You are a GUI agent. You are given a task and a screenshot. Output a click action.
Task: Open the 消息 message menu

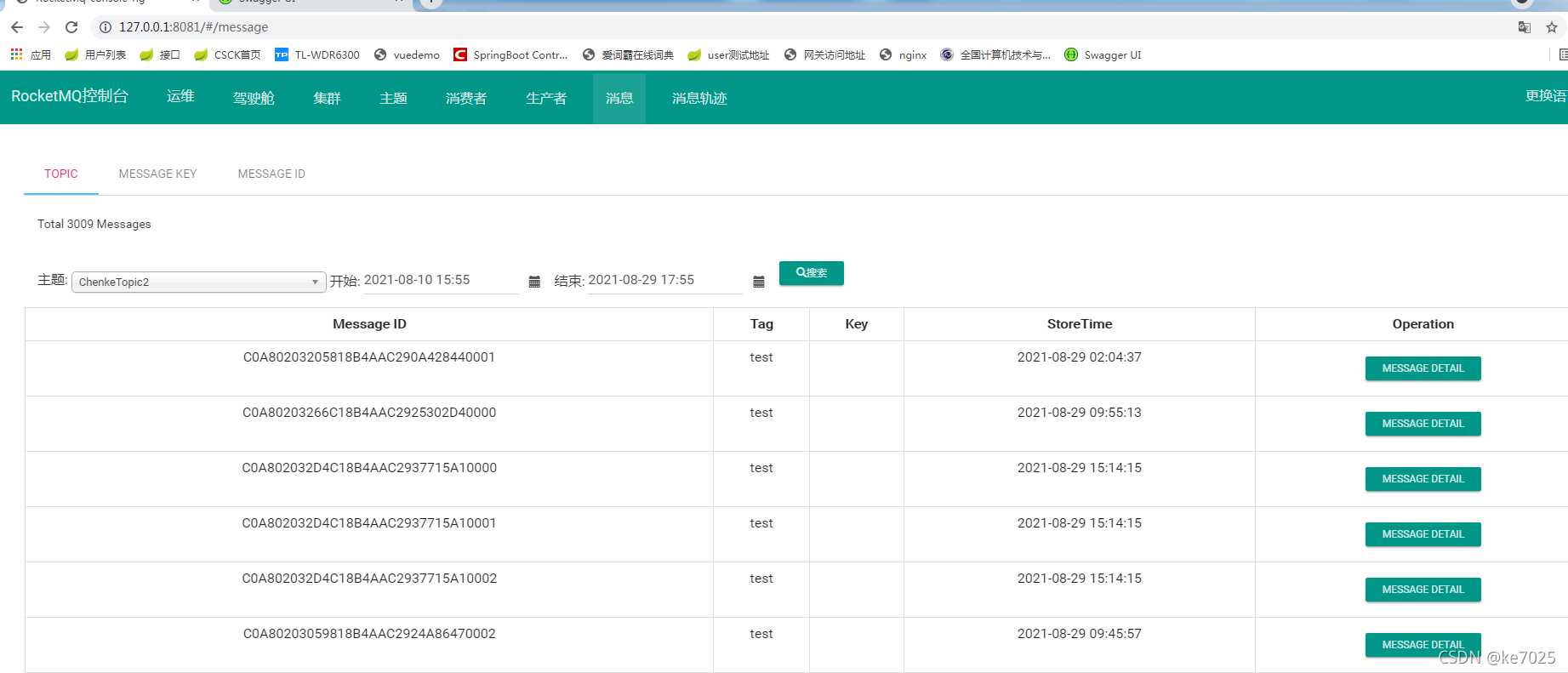click(x=619, y=98)
